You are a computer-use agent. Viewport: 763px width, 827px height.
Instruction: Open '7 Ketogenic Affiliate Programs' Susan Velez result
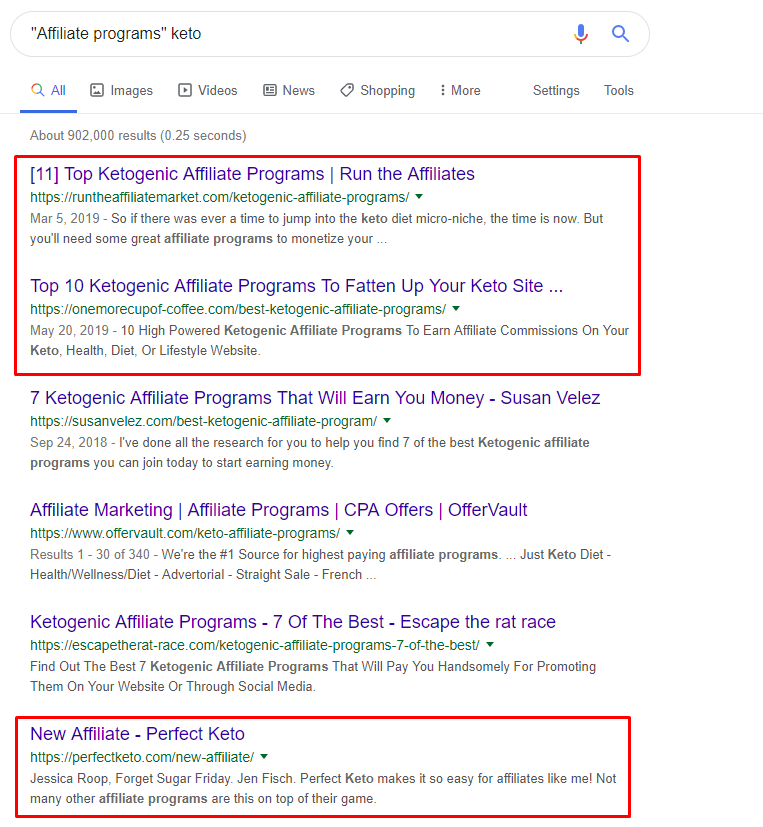tap(315, 398)
